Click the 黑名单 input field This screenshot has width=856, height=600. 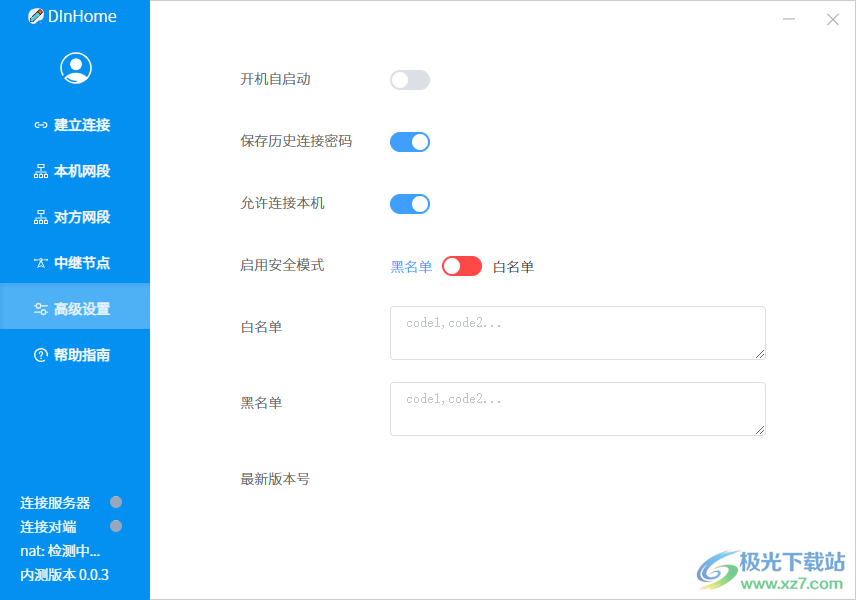(x=577, y=409)
